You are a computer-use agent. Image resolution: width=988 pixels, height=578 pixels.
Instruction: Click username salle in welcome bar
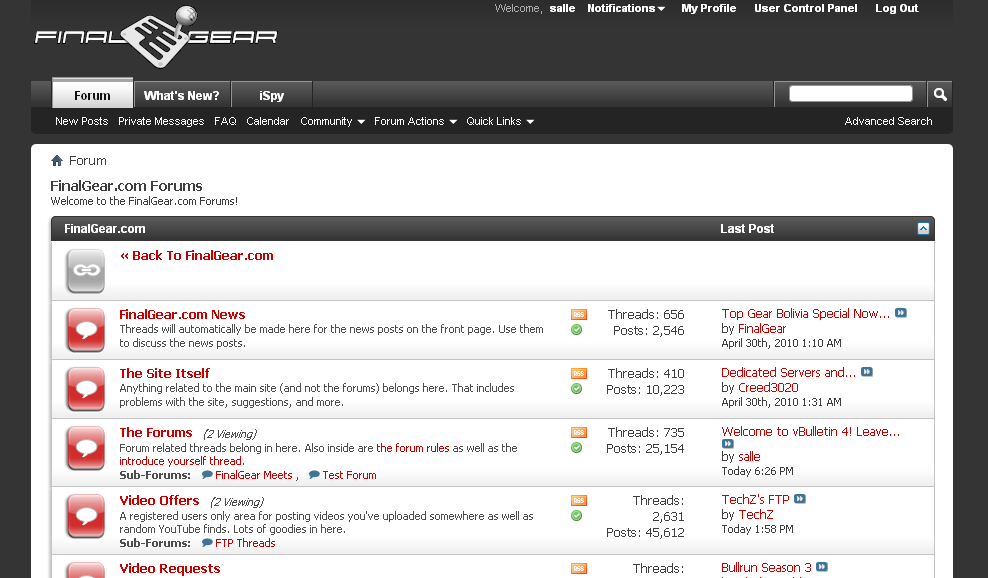point(562,8)
